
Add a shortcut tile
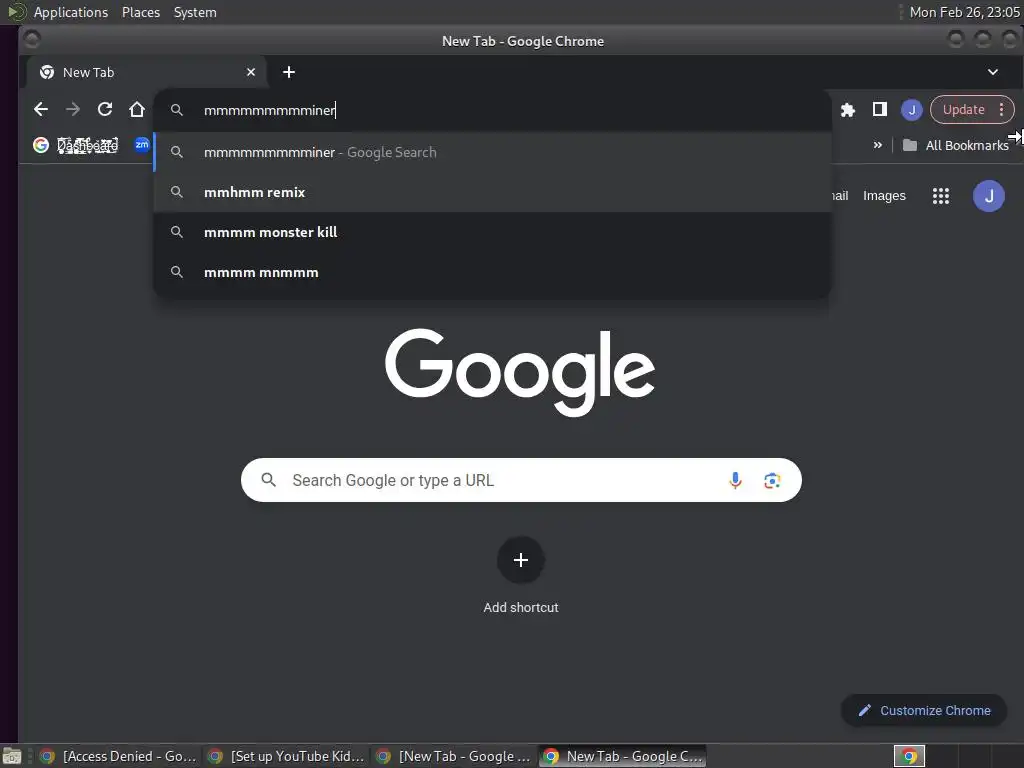tap(520, 575)
